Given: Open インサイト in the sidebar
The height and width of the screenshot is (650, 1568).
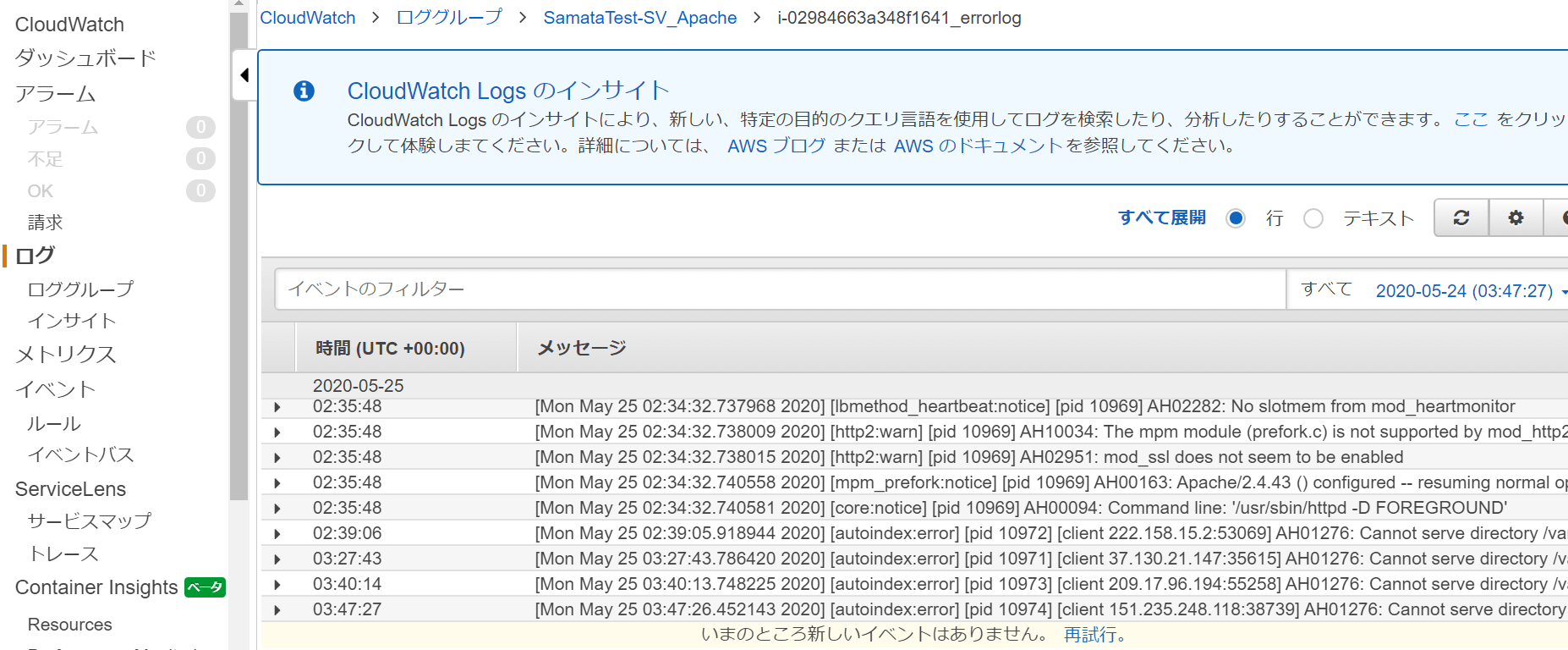Looking at the screenshot, I should 72,321.
